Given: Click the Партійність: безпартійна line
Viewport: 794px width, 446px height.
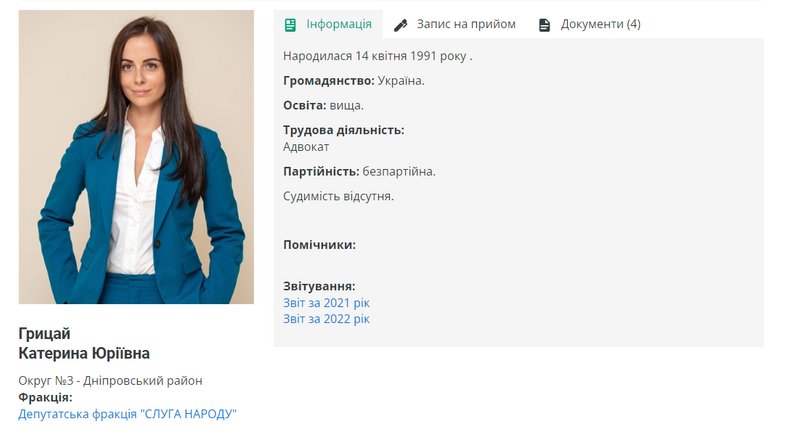Looking at the screenshot, I should [359, 172].
